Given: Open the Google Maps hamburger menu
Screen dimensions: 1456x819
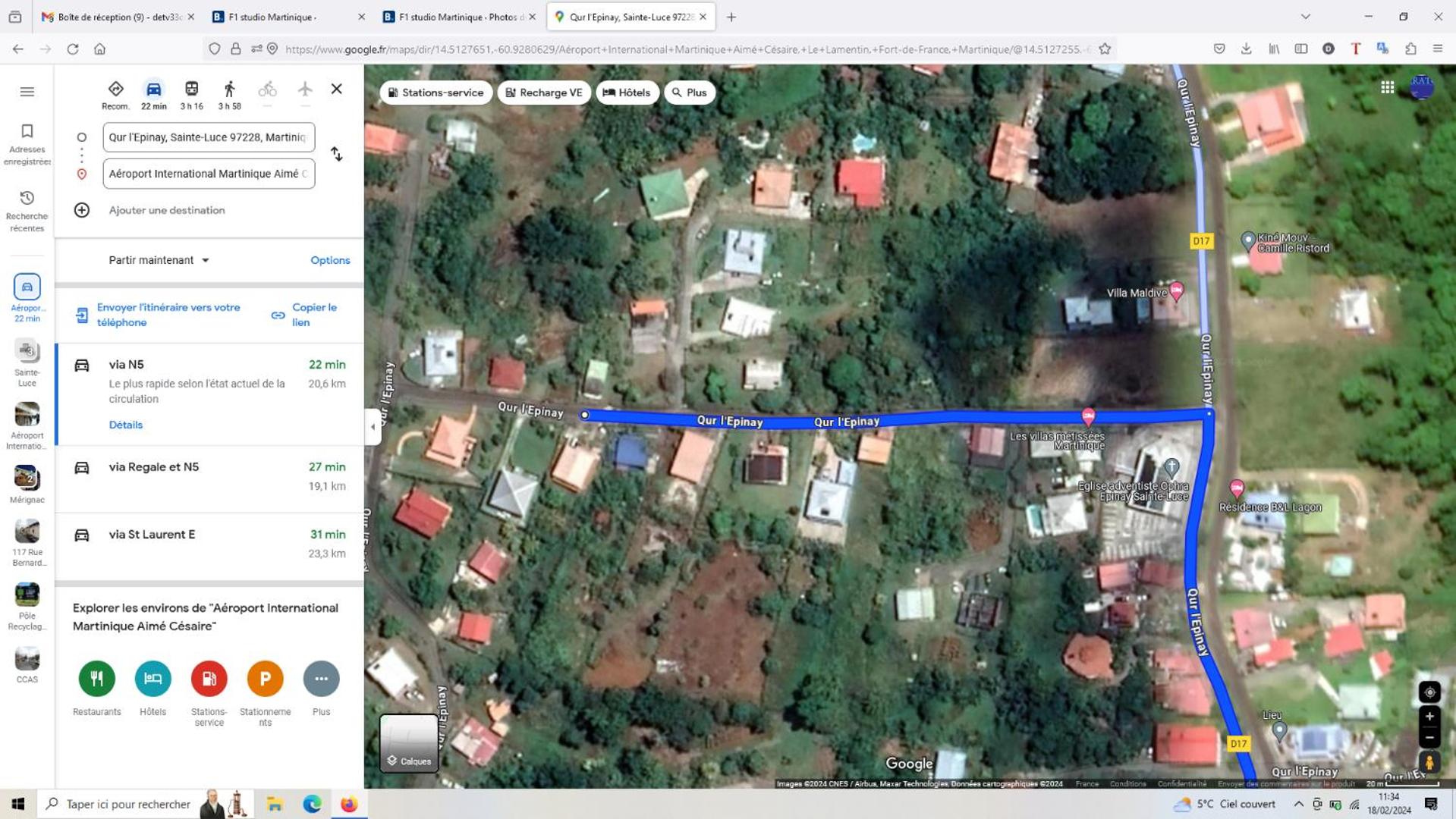Looking at the screenshot, I should [x=27, y=92].
